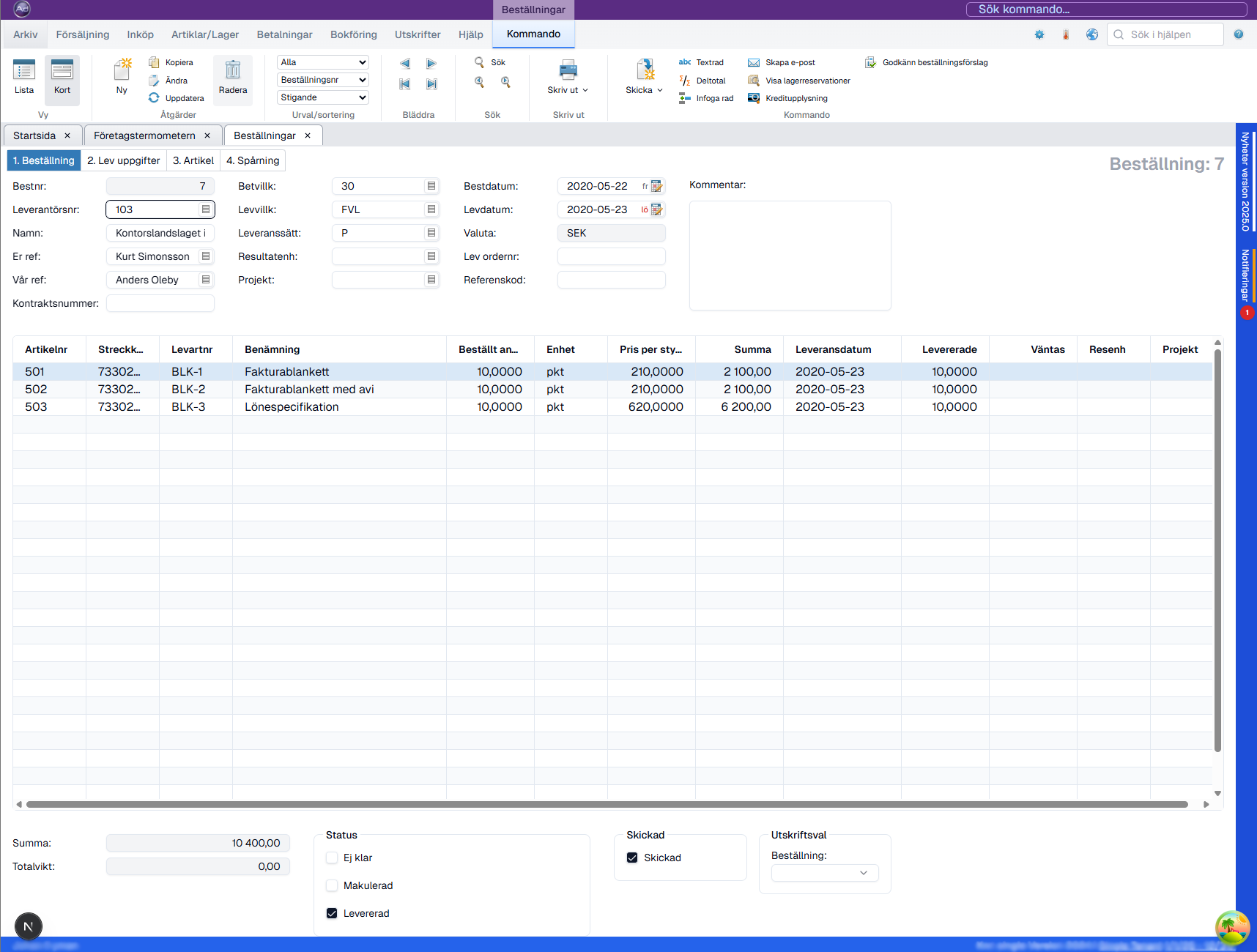Enable the Makulerad checkbox
This screenshot has height=952, width=1257.
pyautogui.click(x=333, y=885)
